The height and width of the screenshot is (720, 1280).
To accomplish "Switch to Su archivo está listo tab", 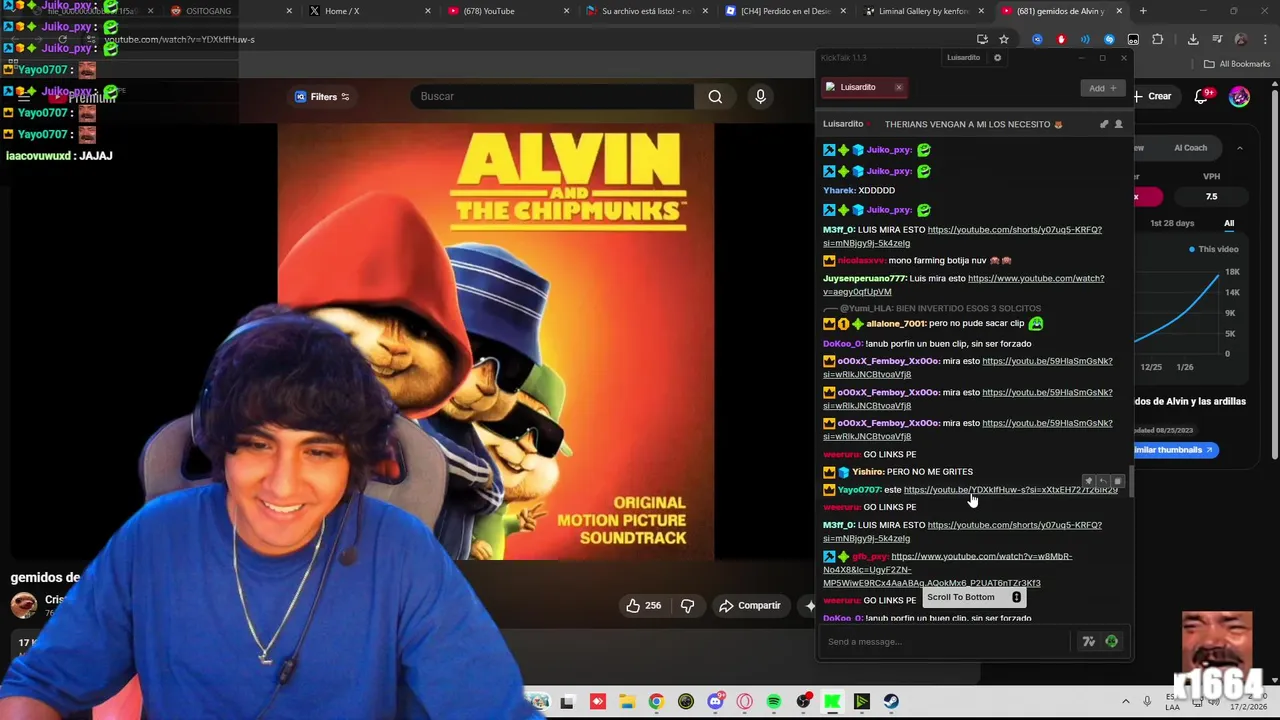I will tap(646, 11).
